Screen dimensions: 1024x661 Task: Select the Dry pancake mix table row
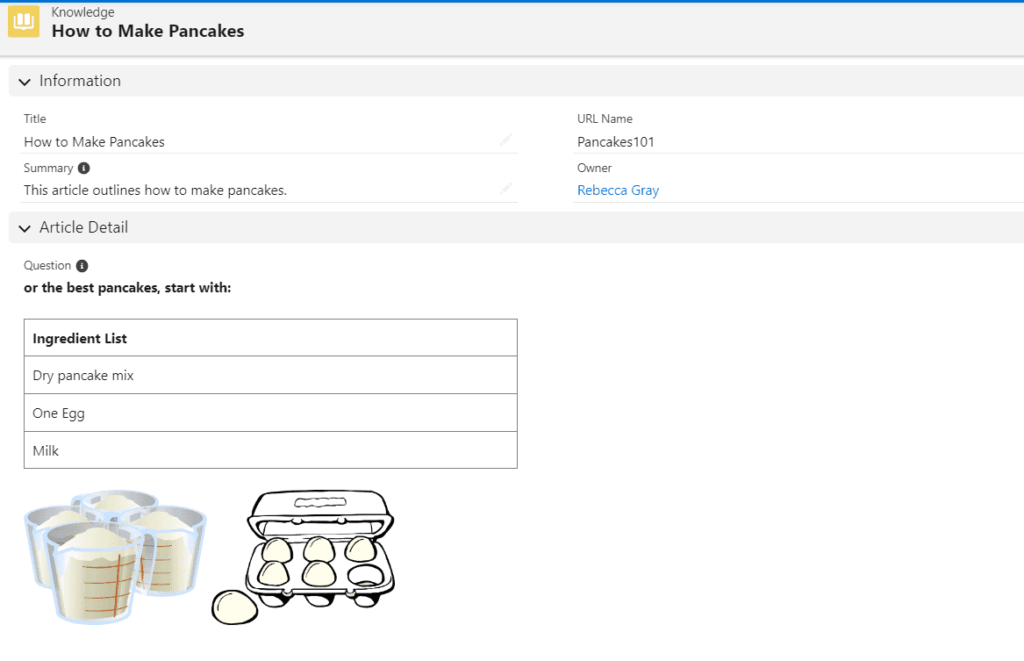270,375
